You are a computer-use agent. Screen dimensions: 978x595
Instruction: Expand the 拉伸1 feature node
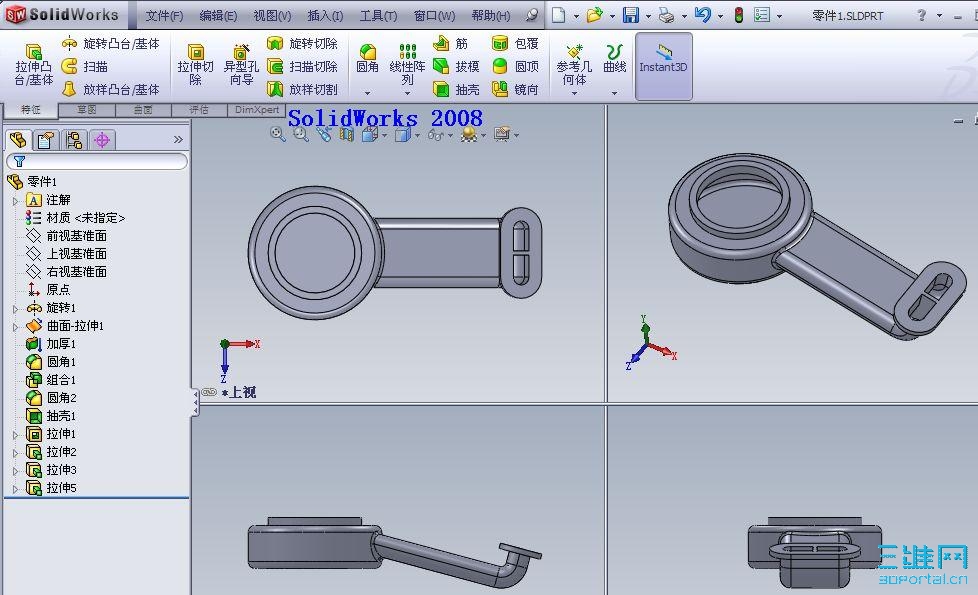coord(16,435)
